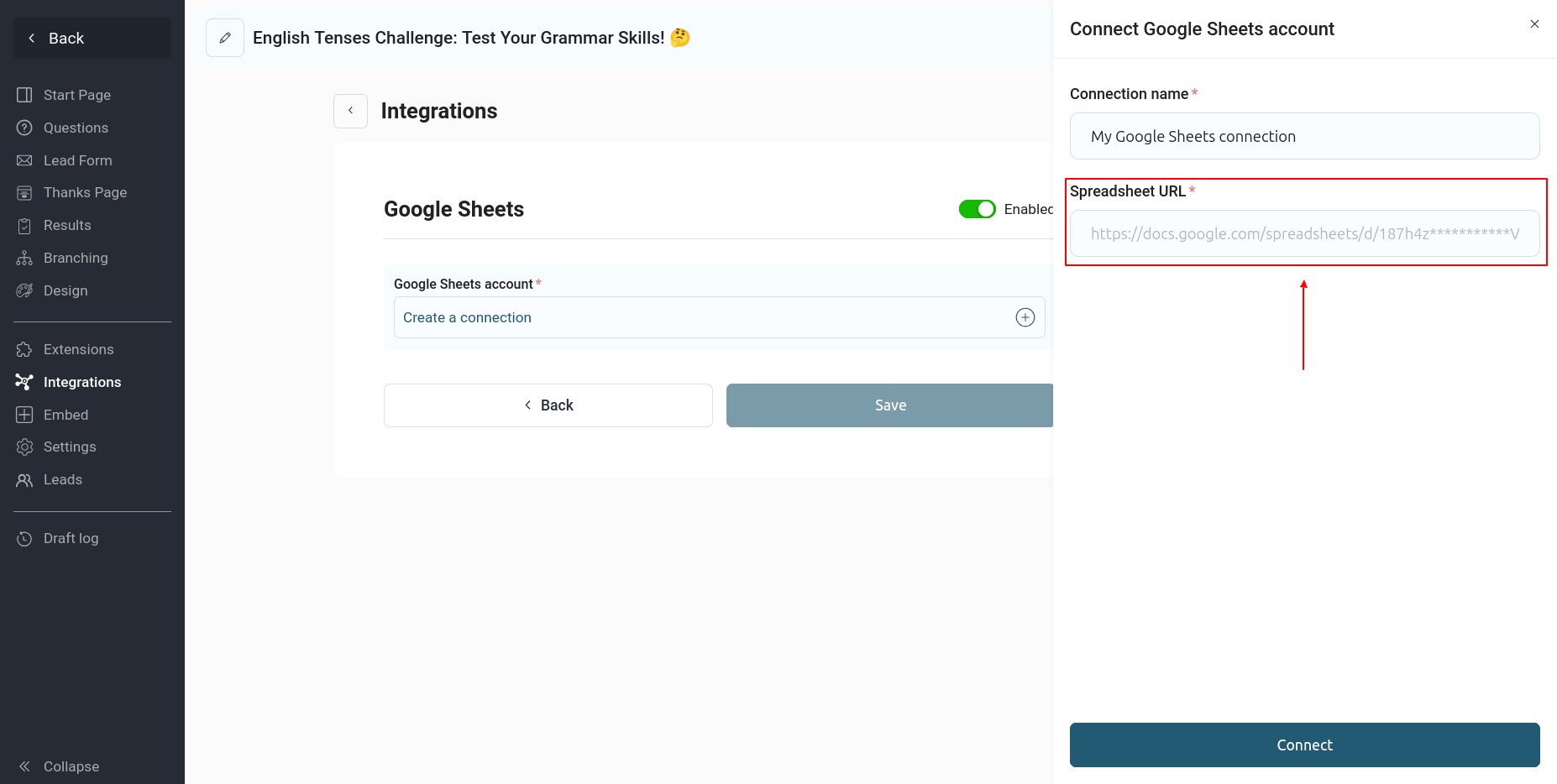Click the pencil edit title icon
Image resolution: width=1557 pixels, height=784 pixels.
(225, 38)
